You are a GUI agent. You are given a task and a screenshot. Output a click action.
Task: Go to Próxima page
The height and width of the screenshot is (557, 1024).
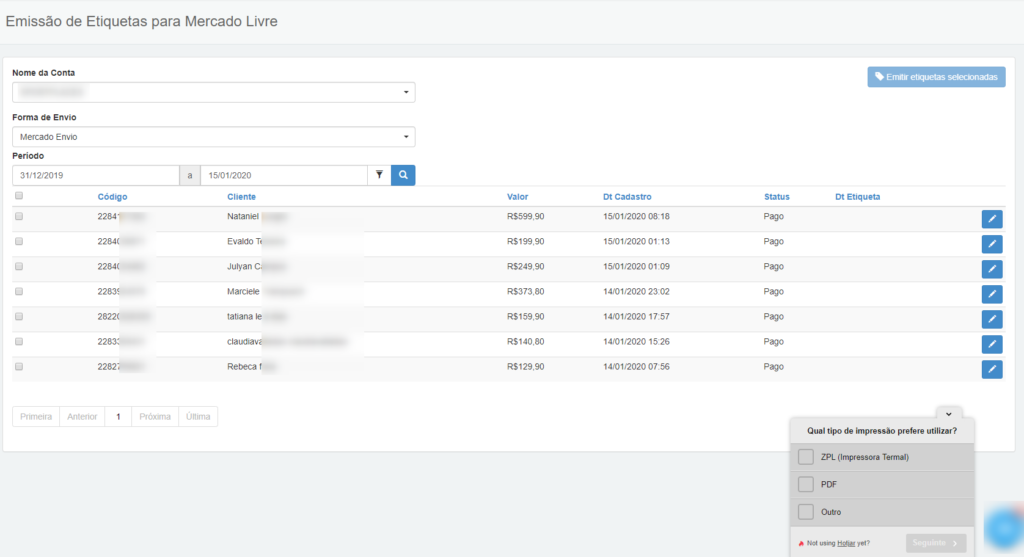click(x=155, y=417)
